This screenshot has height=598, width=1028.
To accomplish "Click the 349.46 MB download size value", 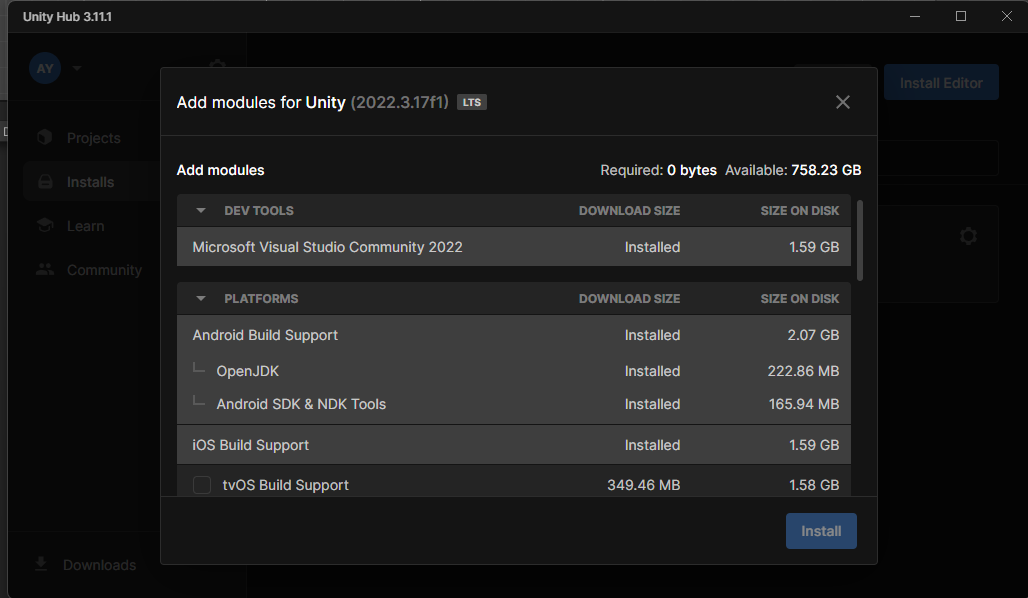I will [643, 485].
